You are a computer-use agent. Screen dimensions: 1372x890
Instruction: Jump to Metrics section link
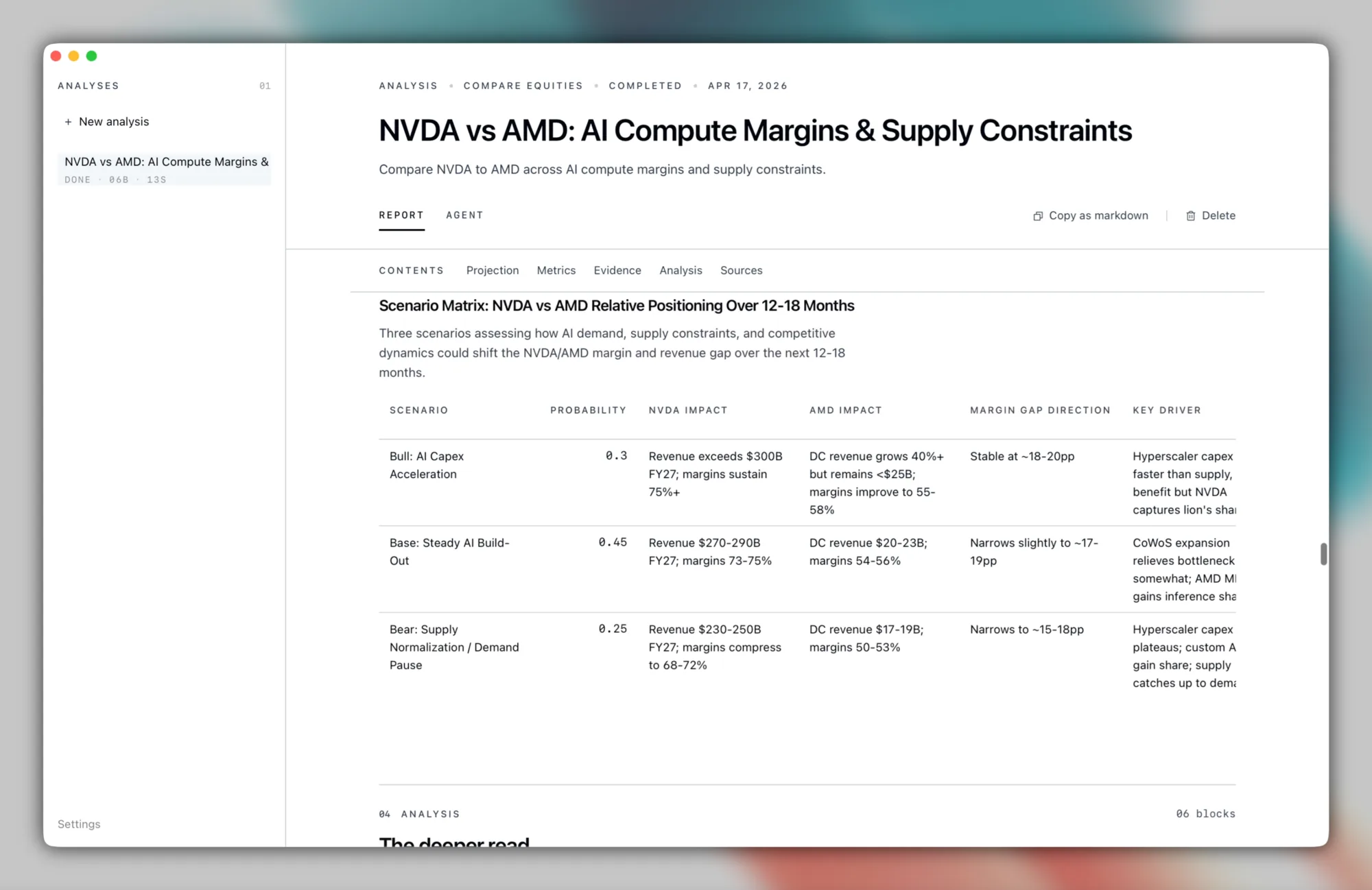point(556,270)
